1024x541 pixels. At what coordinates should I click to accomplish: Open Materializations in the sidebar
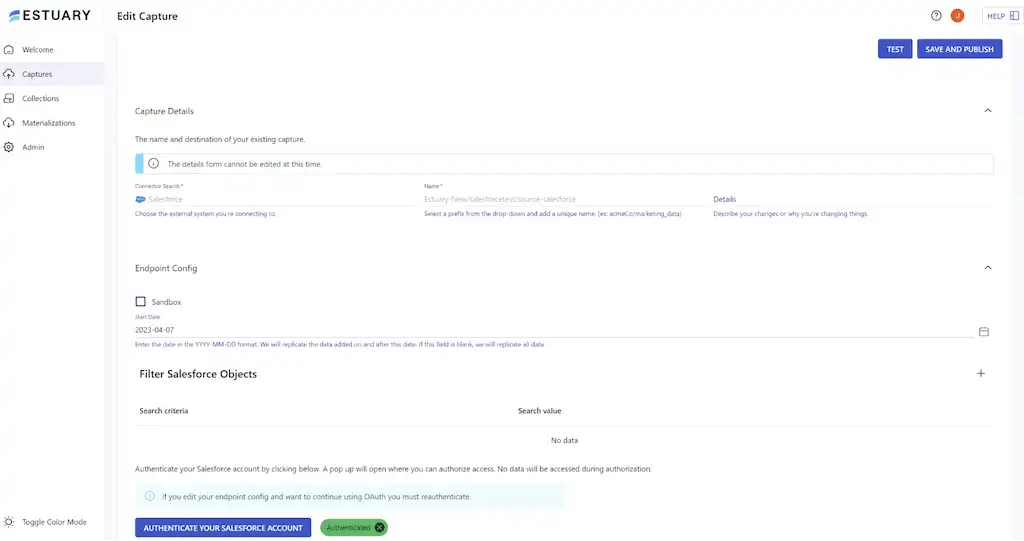pyautogui.click(x=49, y=123)
